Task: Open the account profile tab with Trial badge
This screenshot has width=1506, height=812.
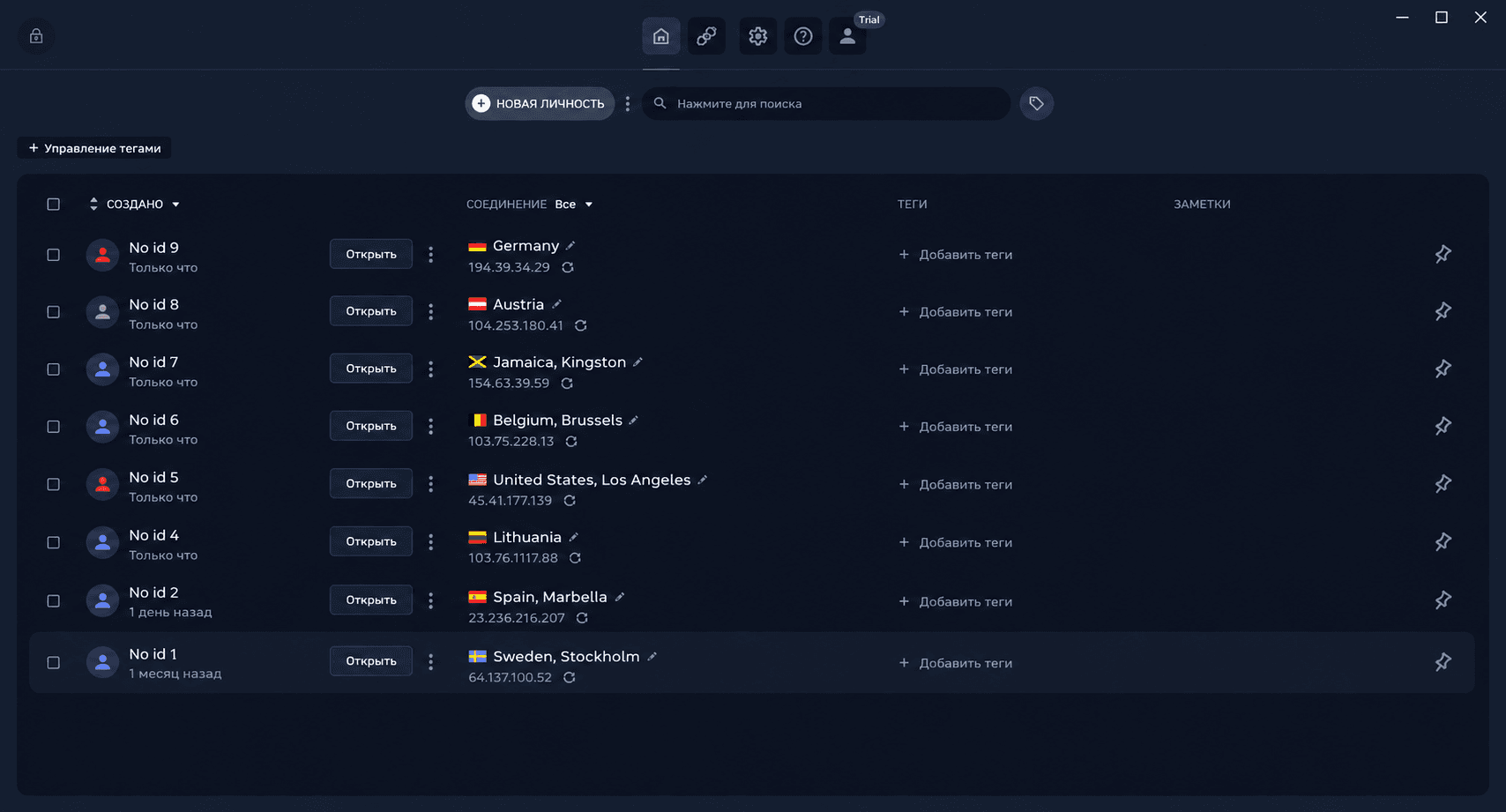Action: [x=847, y=36]
